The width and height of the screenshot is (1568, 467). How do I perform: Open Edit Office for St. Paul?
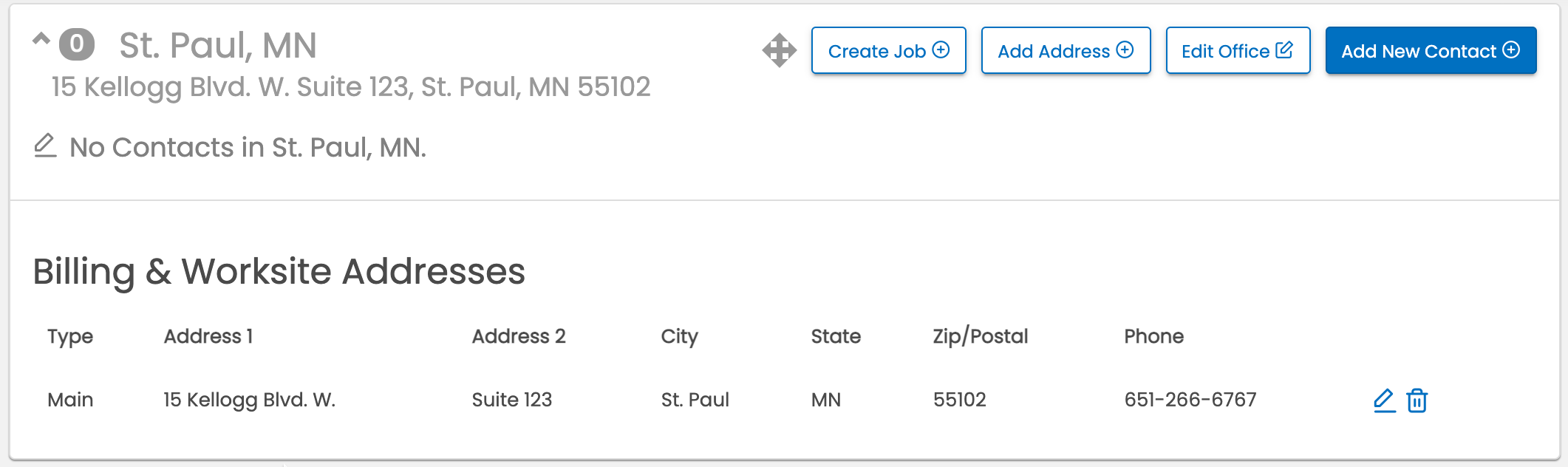[x=1238, y=50]
